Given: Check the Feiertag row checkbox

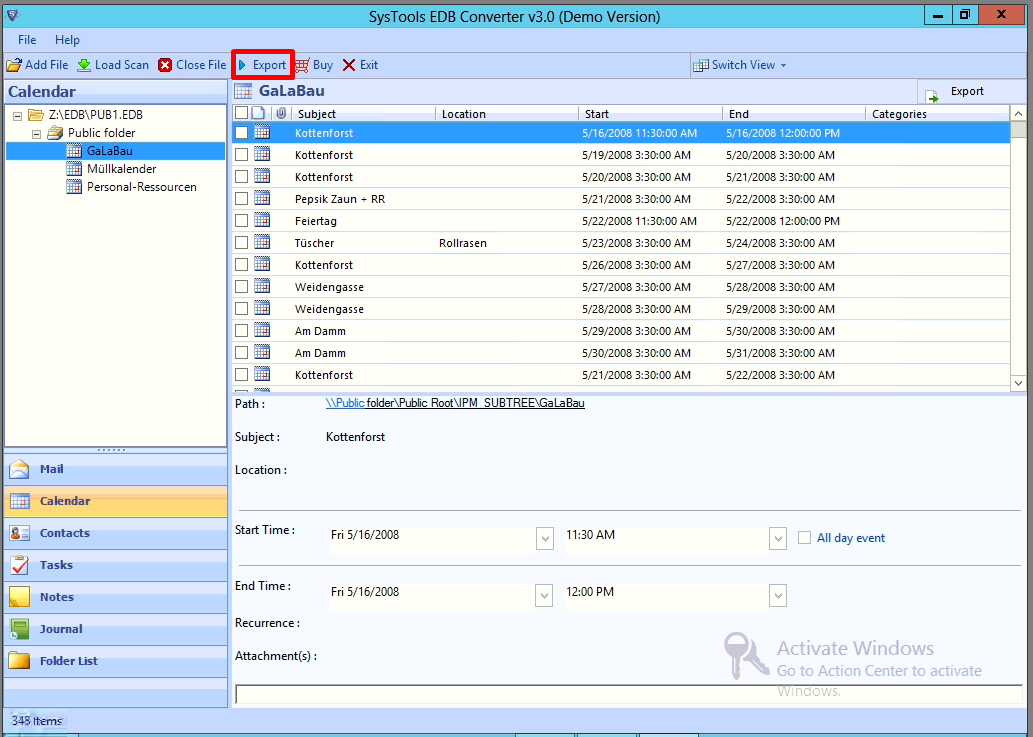Looking at the screenshot, I should 242,221.
